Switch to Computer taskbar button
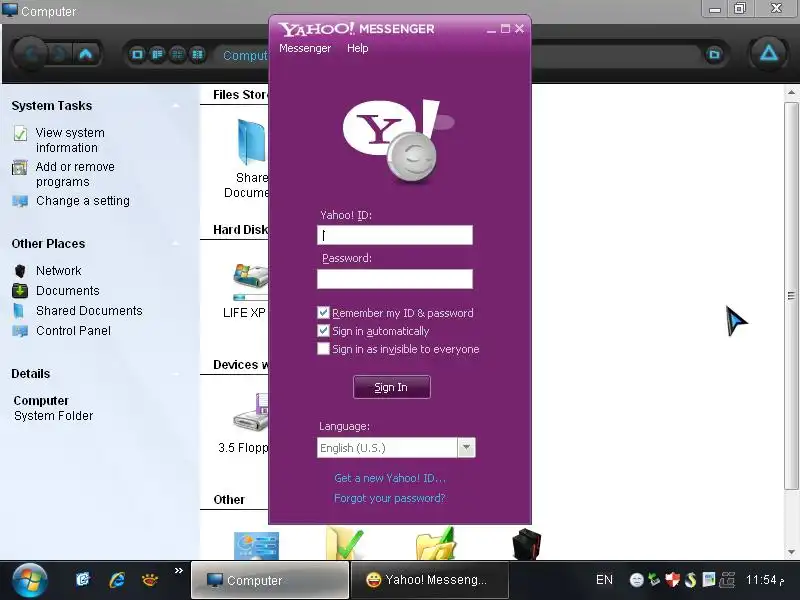The width and height of the screenshot is (800, 600). coord(270,580)
